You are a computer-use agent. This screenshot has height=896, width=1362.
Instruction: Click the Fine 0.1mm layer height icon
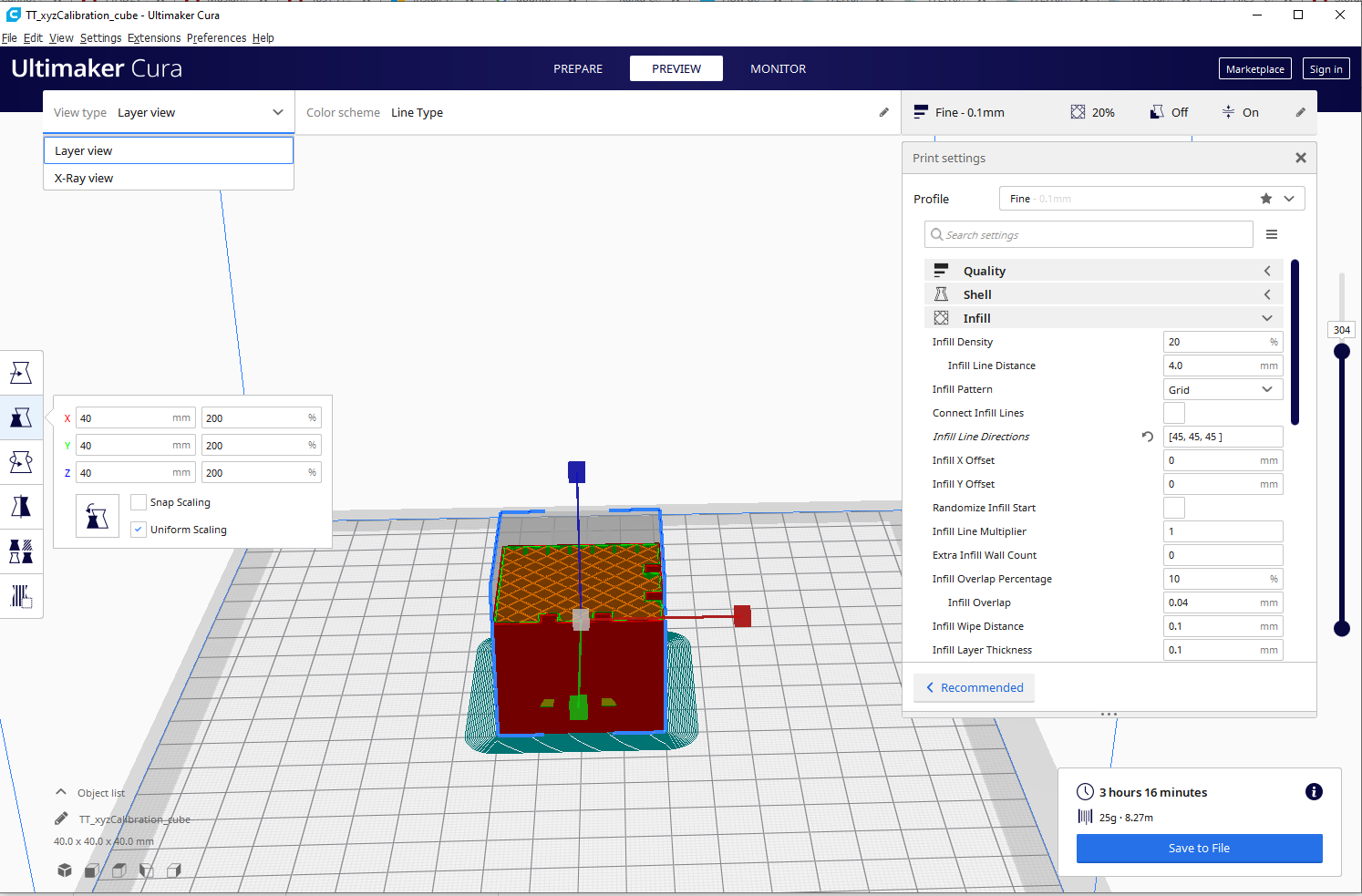[921, 112]
